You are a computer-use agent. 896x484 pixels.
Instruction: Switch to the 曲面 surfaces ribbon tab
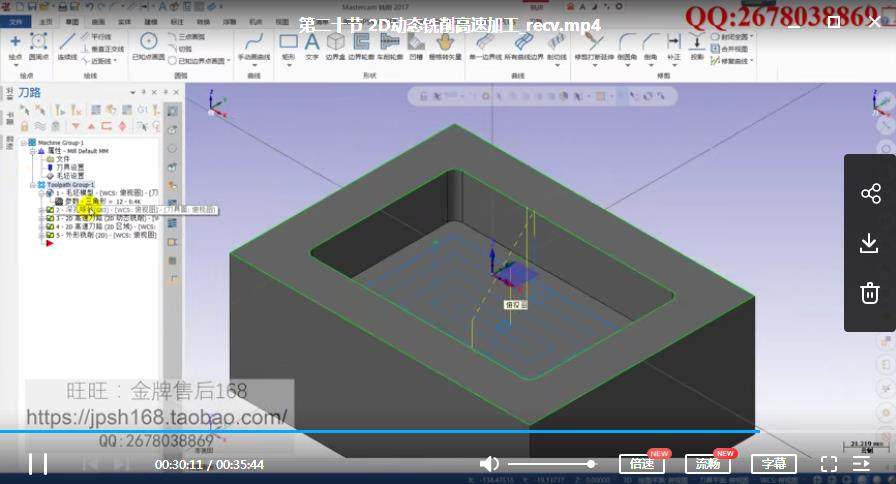98,22
